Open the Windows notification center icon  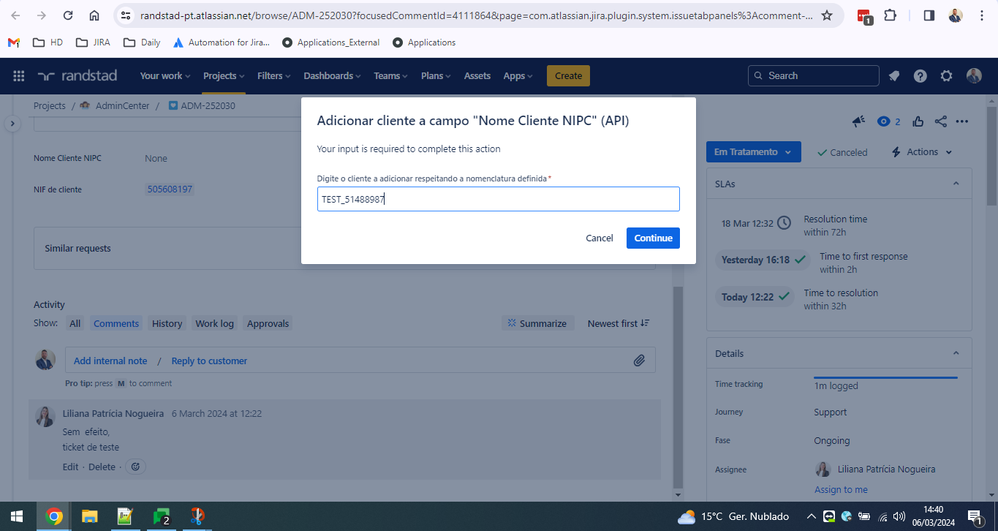pos(974,516)
